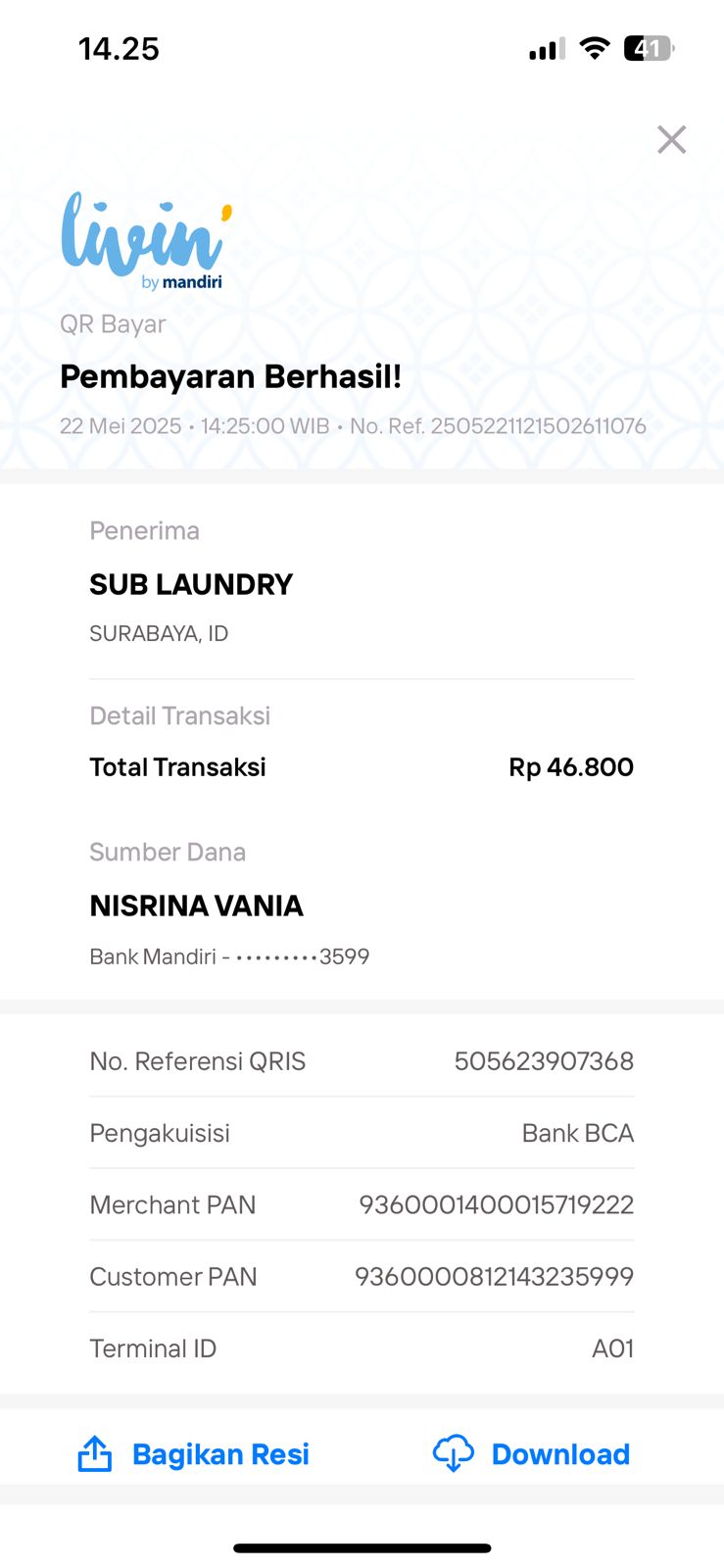Close the payment receipt screen
724x1568 pixels.
[671, 140]
